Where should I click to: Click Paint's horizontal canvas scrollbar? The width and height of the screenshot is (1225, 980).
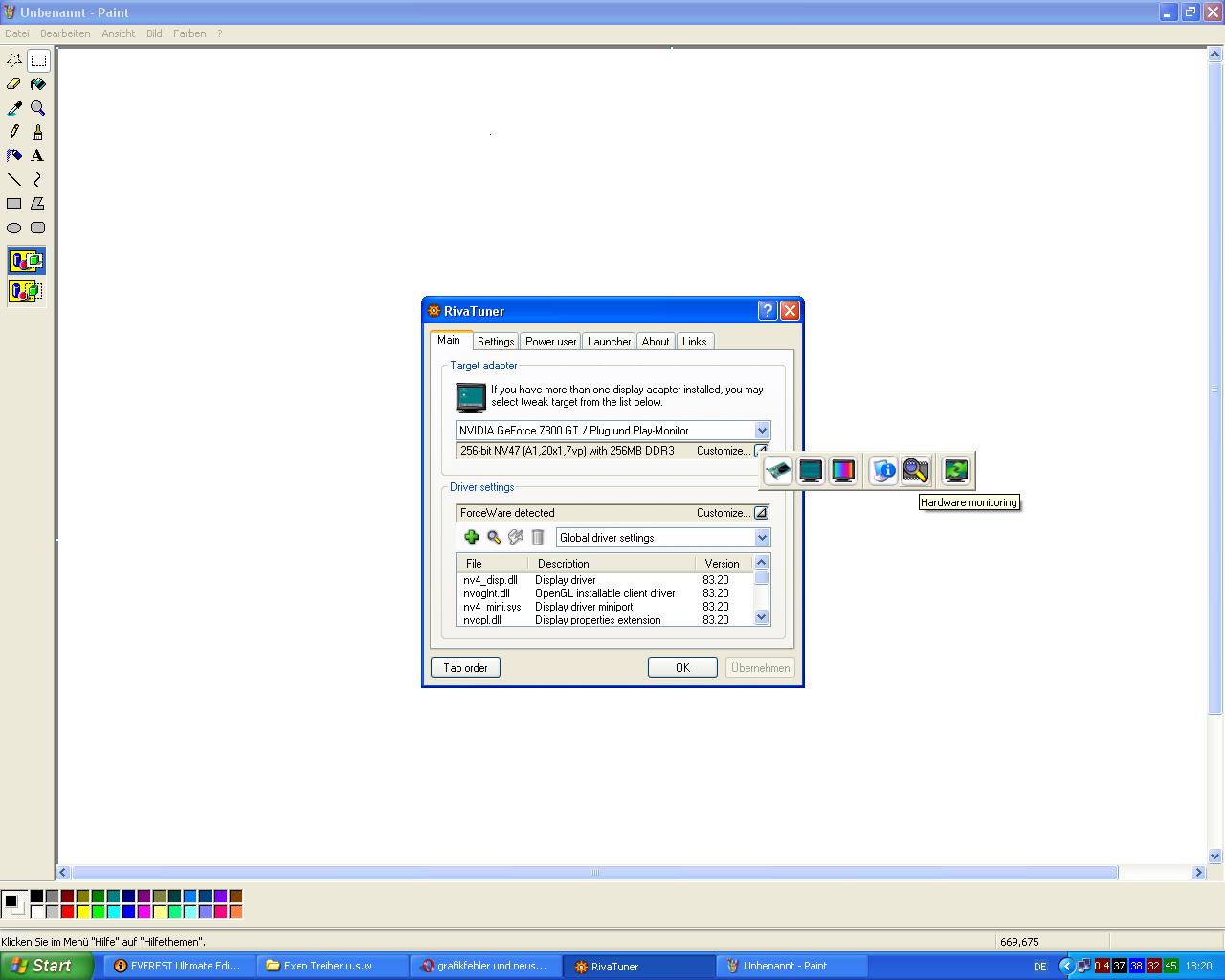coord(595,873)
